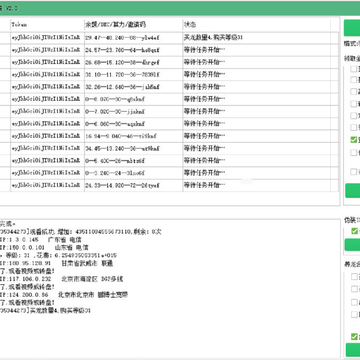Select the table status cell 买龙数量4,购买等级31
The height and width of the screenshot is (360, 360).
point(256,38)
